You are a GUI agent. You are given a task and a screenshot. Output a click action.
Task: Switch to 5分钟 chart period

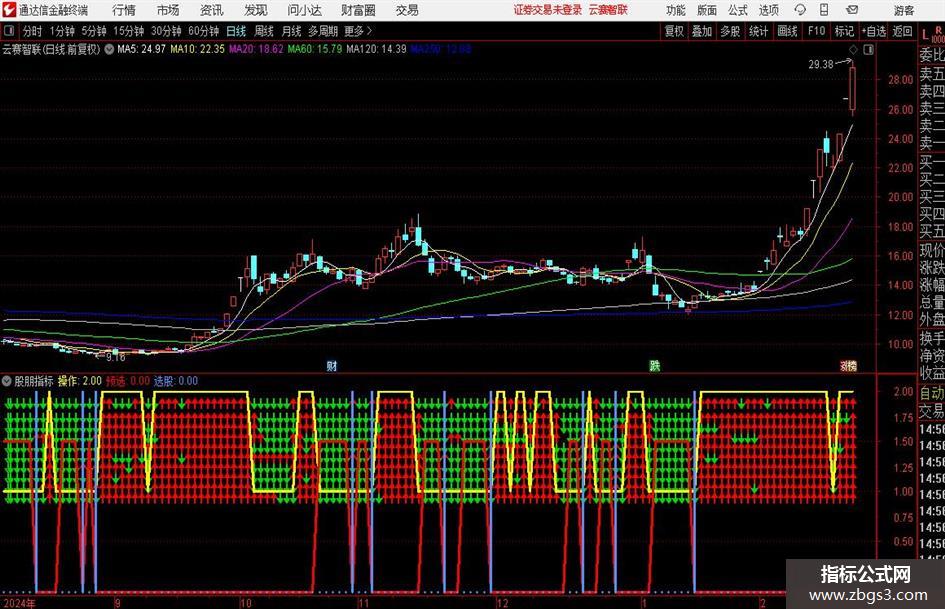(94, 31)
